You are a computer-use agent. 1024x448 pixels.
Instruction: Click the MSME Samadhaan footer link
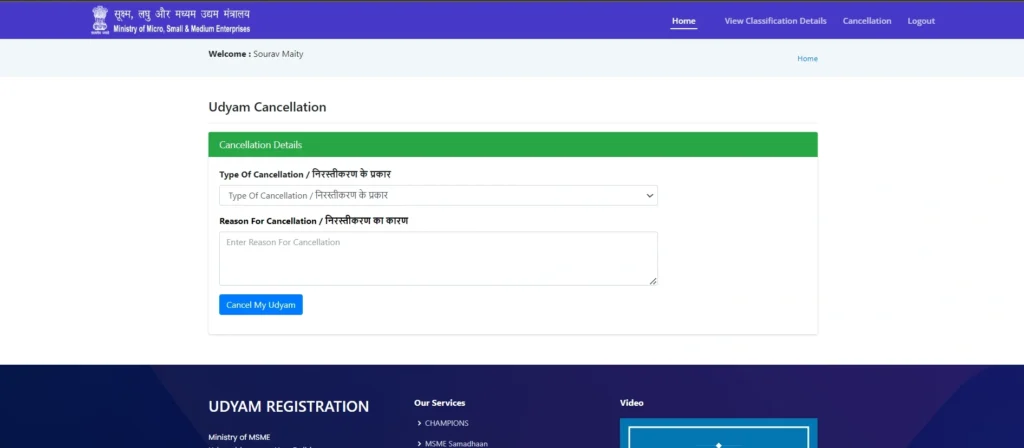(x=456, y=444)
